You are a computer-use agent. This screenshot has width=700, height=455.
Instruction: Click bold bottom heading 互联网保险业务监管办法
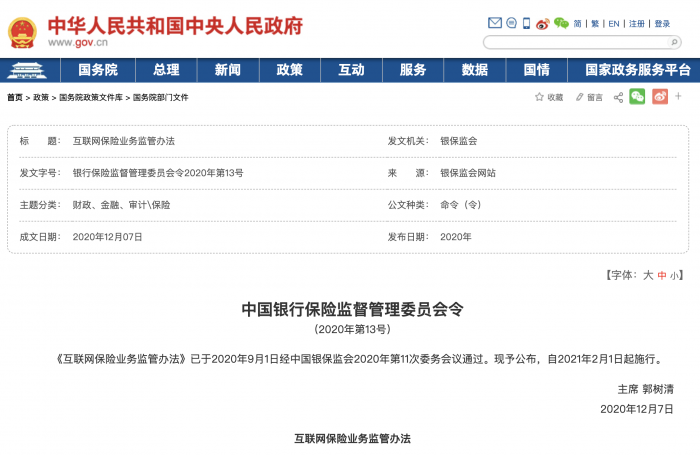[x=352, y=439]
